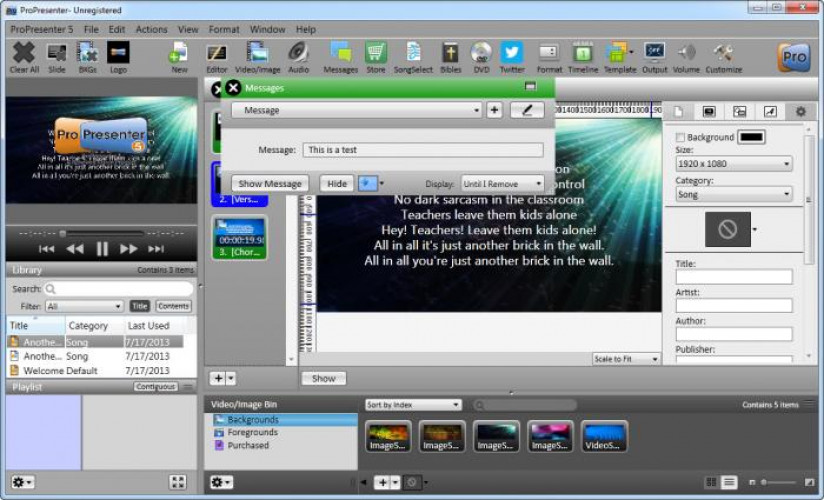Select Welcome Default library row
This screenshot has height=500, width=824.
(x=96, y=371)
